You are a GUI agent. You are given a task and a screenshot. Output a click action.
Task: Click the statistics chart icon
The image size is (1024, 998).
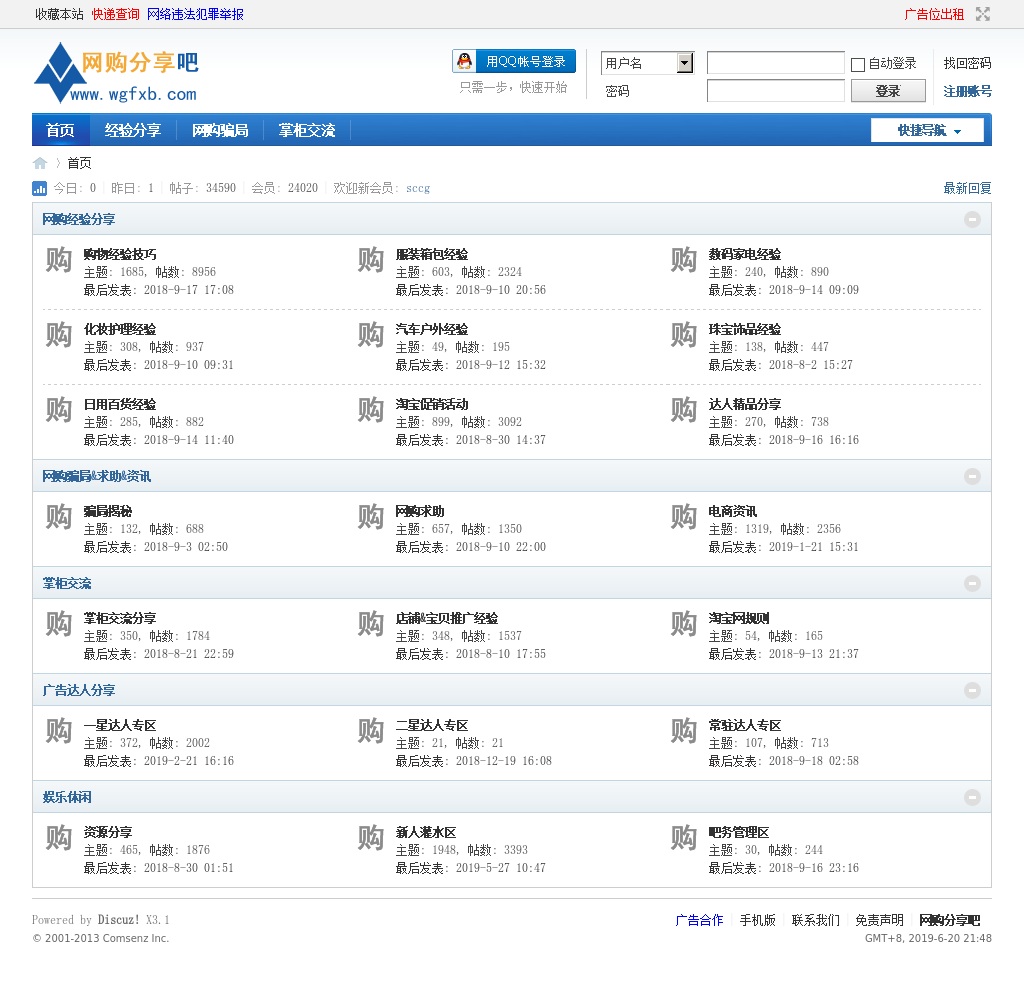39,189
